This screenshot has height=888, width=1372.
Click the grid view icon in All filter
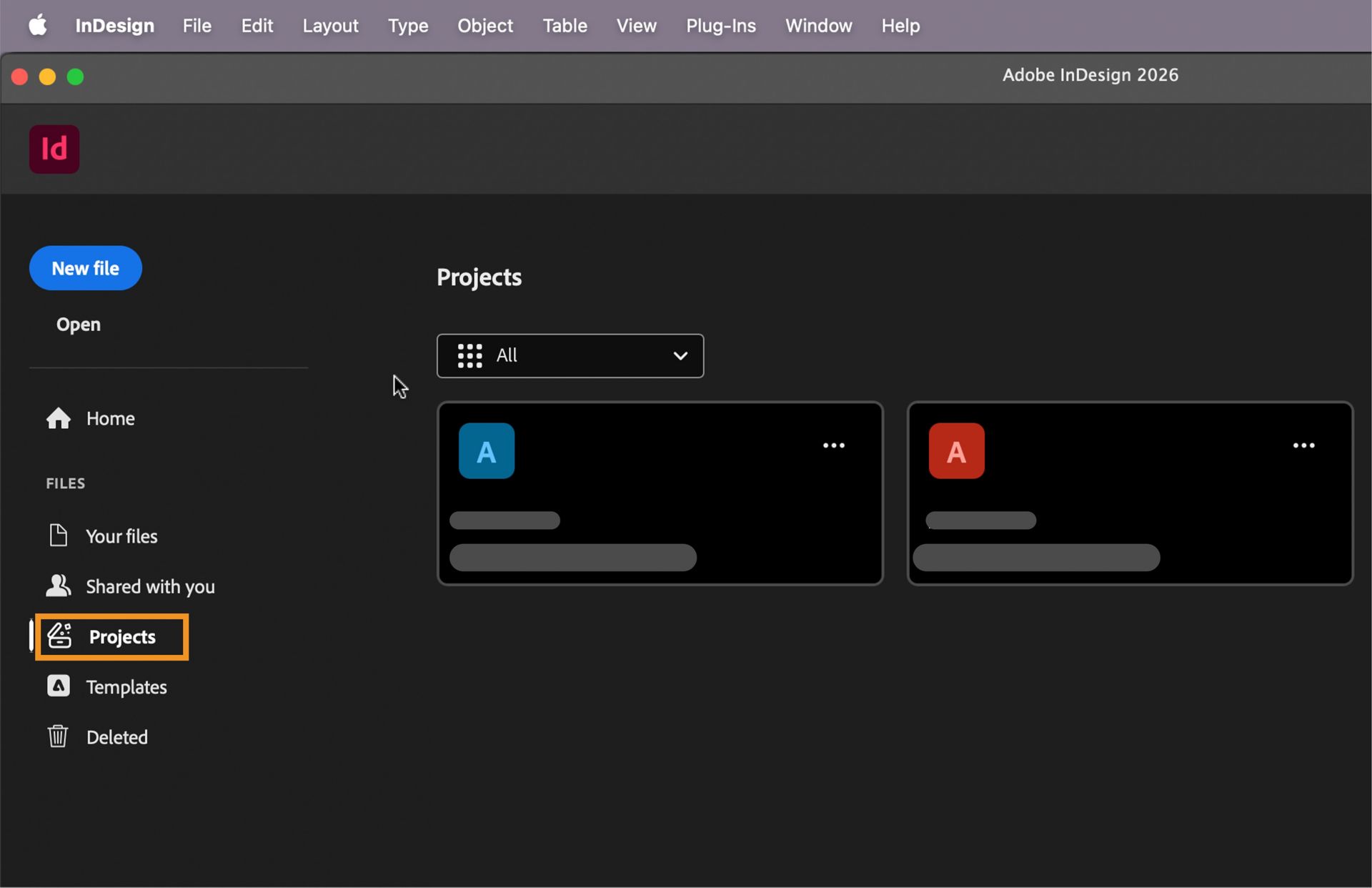click(469, 355)
